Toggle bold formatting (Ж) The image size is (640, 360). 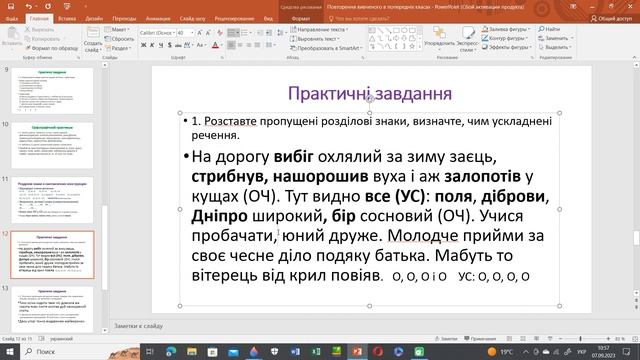[143, 45]
